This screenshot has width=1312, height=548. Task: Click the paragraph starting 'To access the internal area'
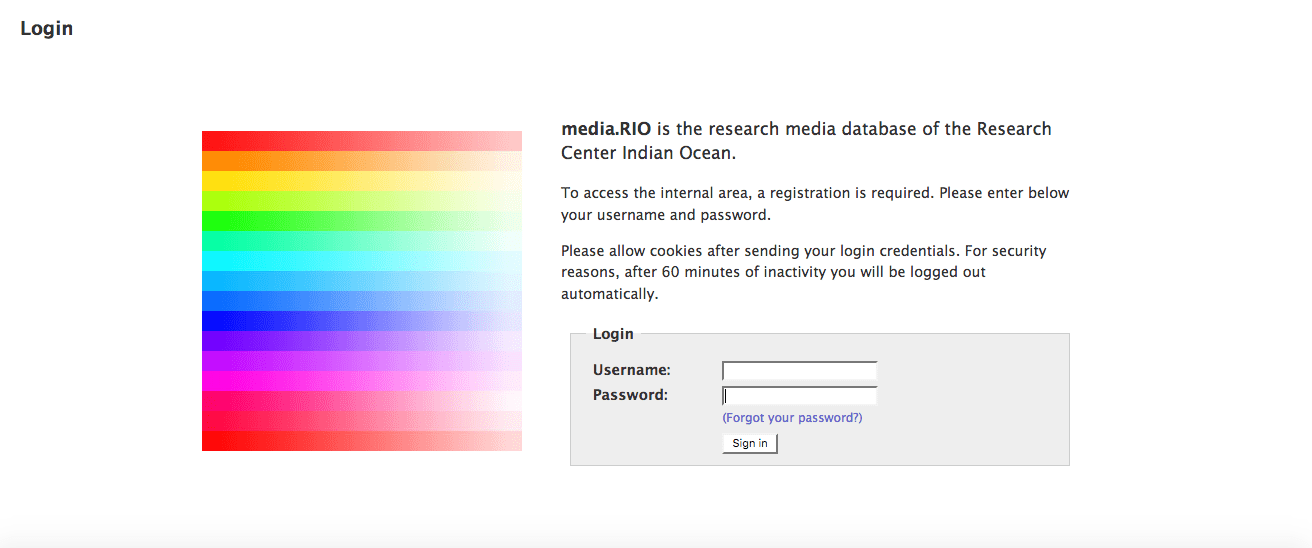[815, 204]
